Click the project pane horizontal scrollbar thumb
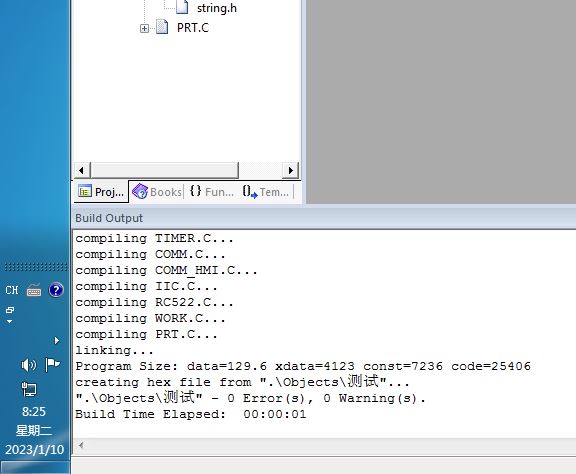576x474 pixels. pyautogui.click(x=165, y=170)
